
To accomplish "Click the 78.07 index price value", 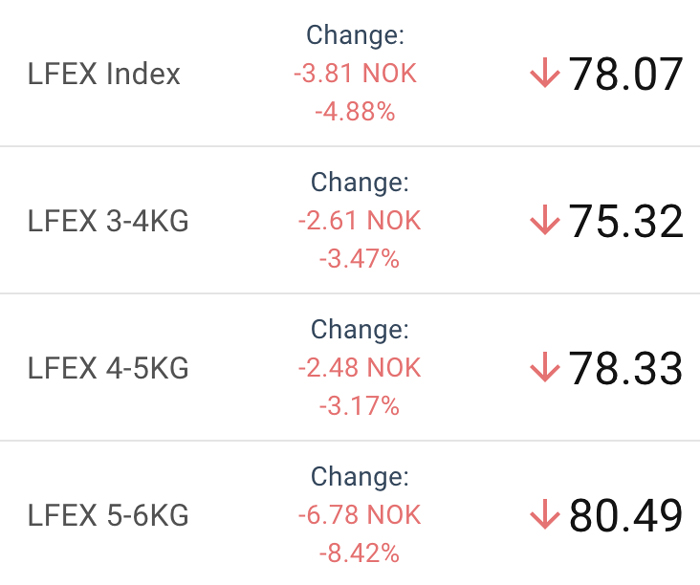I will point(625,74).
